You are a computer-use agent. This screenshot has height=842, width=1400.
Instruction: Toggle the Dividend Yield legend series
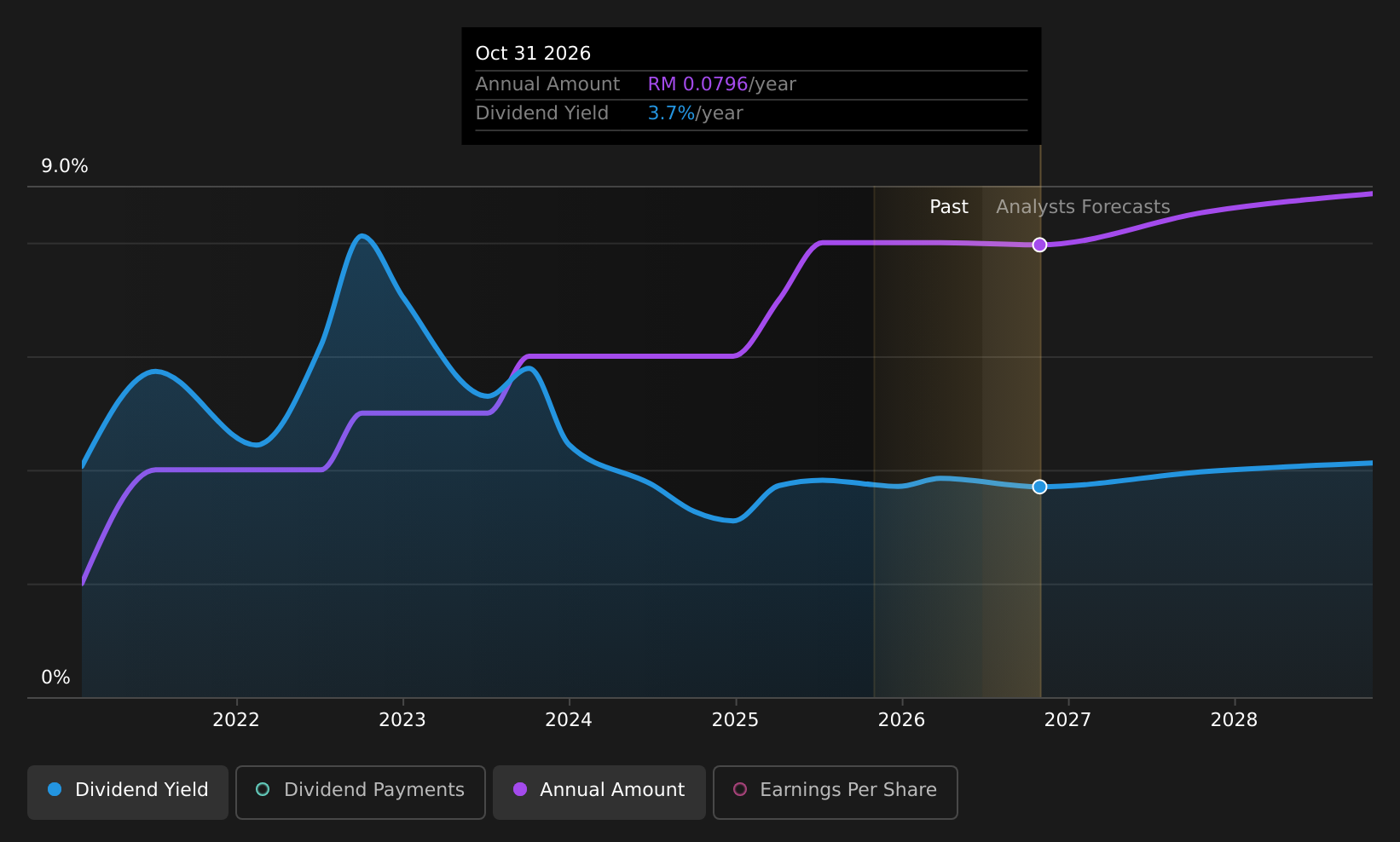[128, 792]
